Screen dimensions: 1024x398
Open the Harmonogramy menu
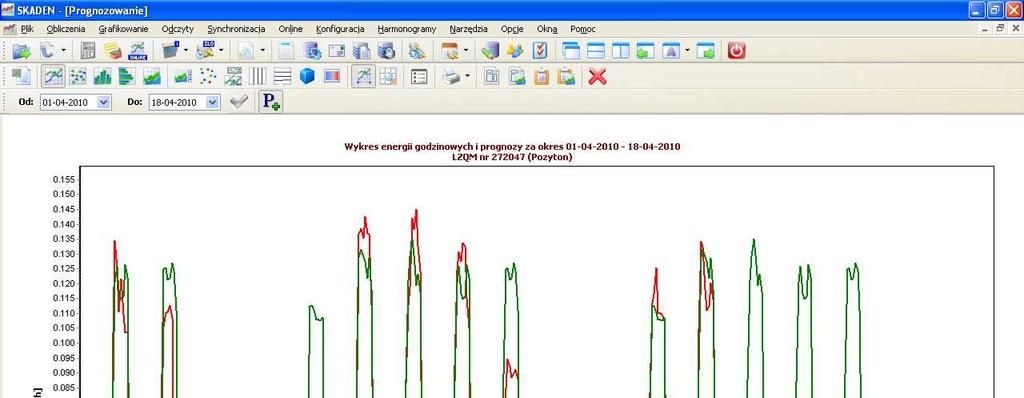[x=407, y=29]
